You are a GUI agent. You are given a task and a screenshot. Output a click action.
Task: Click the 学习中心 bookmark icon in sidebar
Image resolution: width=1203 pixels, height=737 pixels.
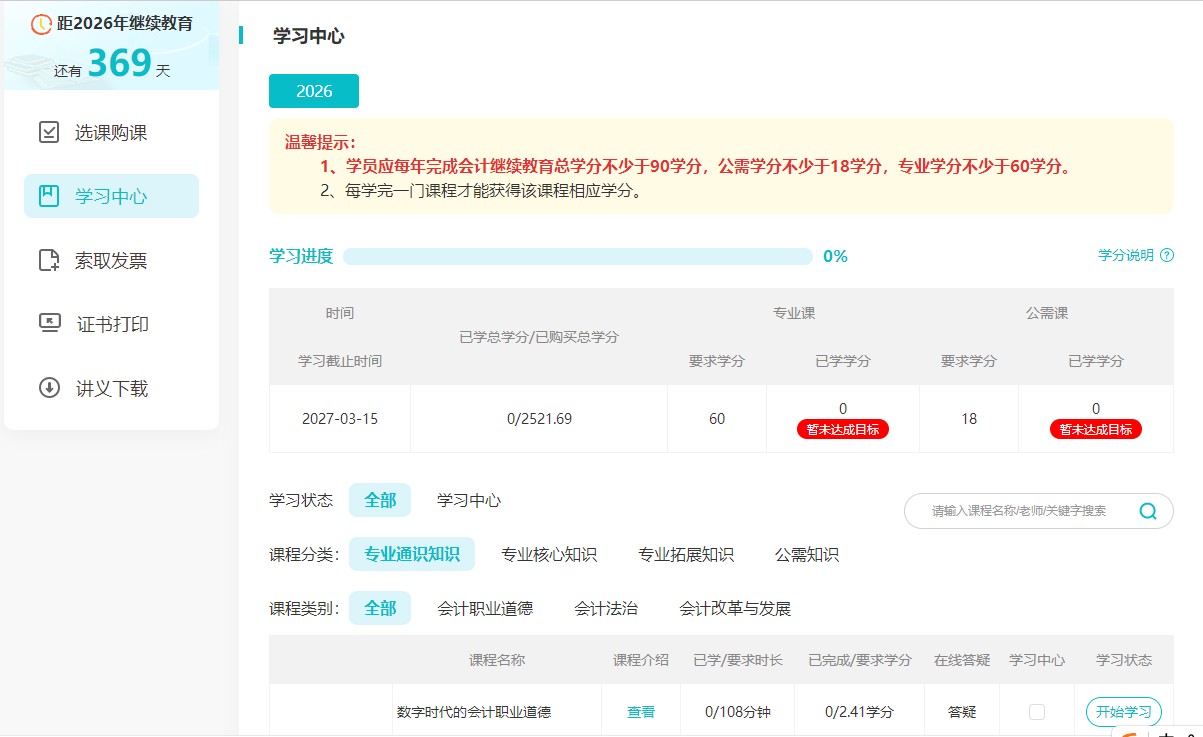pyautogui.click(x=49, y=196)
